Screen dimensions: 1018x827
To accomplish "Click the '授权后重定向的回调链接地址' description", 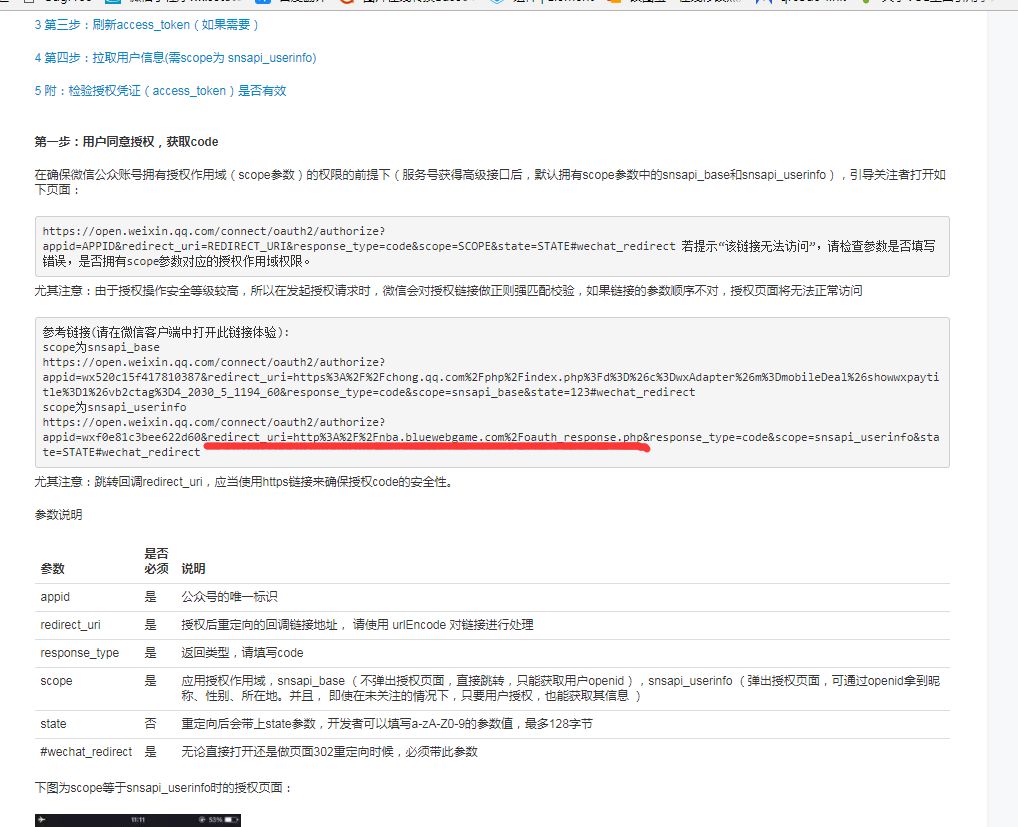I will pos(357,624).
